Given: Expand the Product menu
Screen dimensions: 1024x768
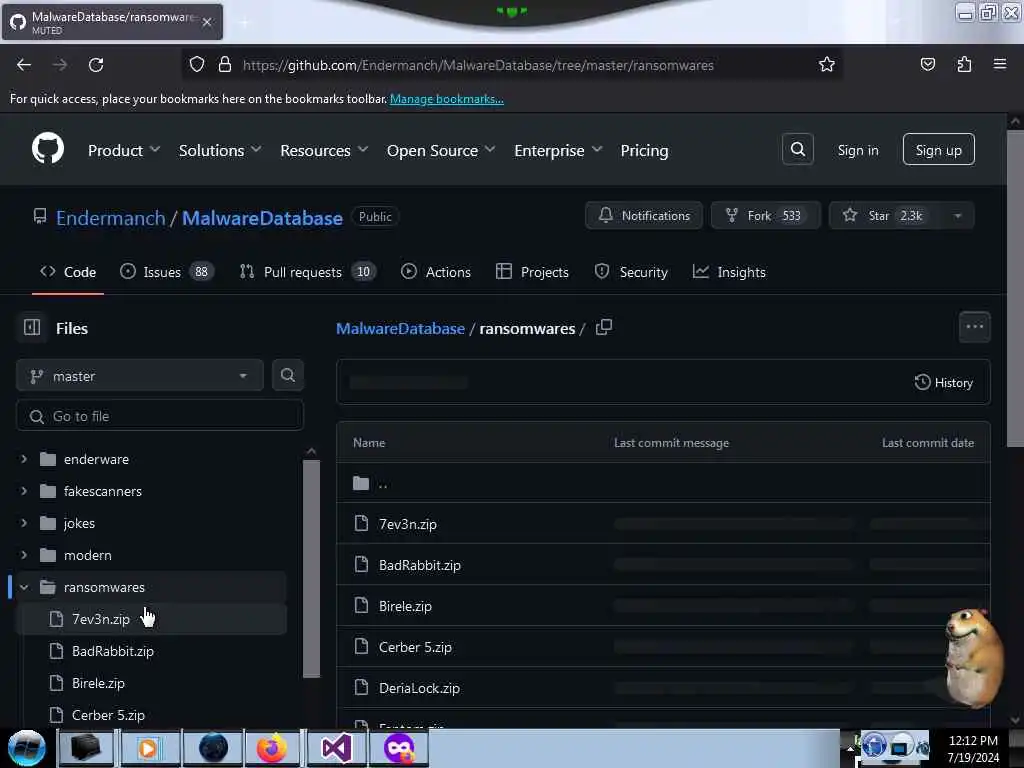Looking at the screenshot, I should 124,150.
